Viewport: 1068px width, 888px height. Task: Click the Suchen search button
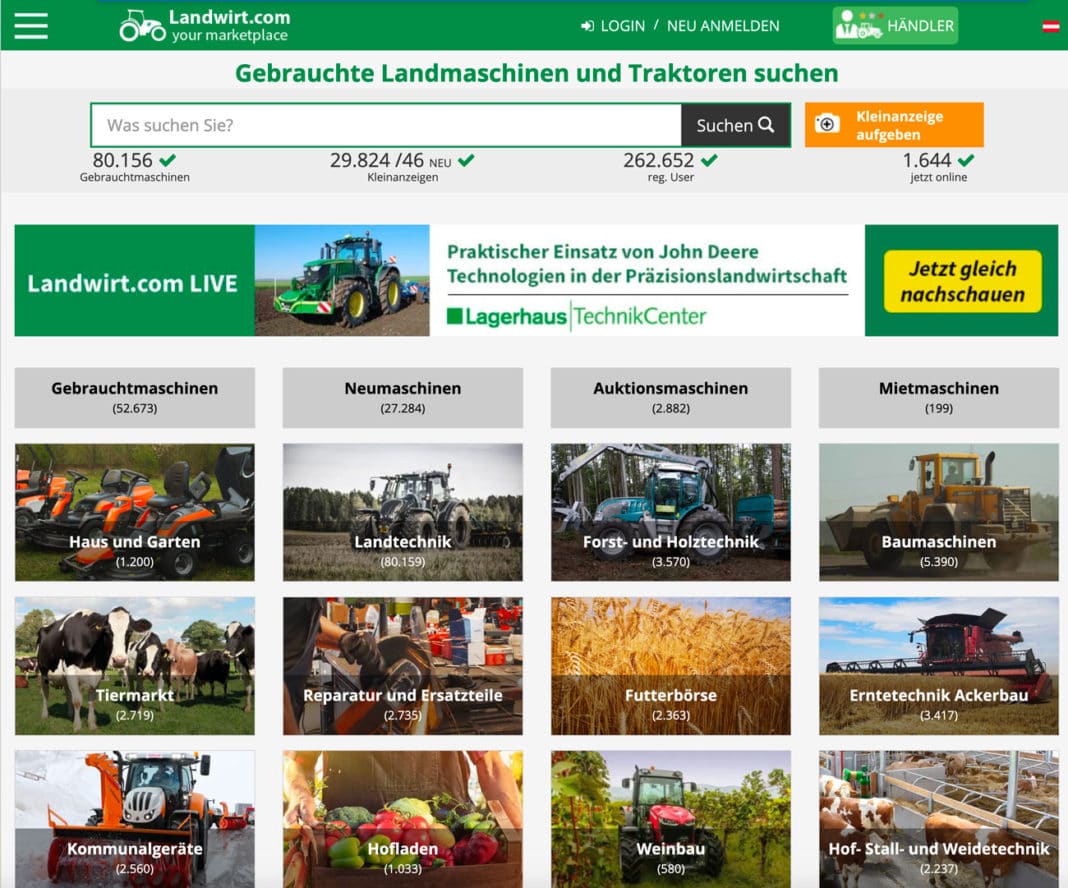(736, 125)
